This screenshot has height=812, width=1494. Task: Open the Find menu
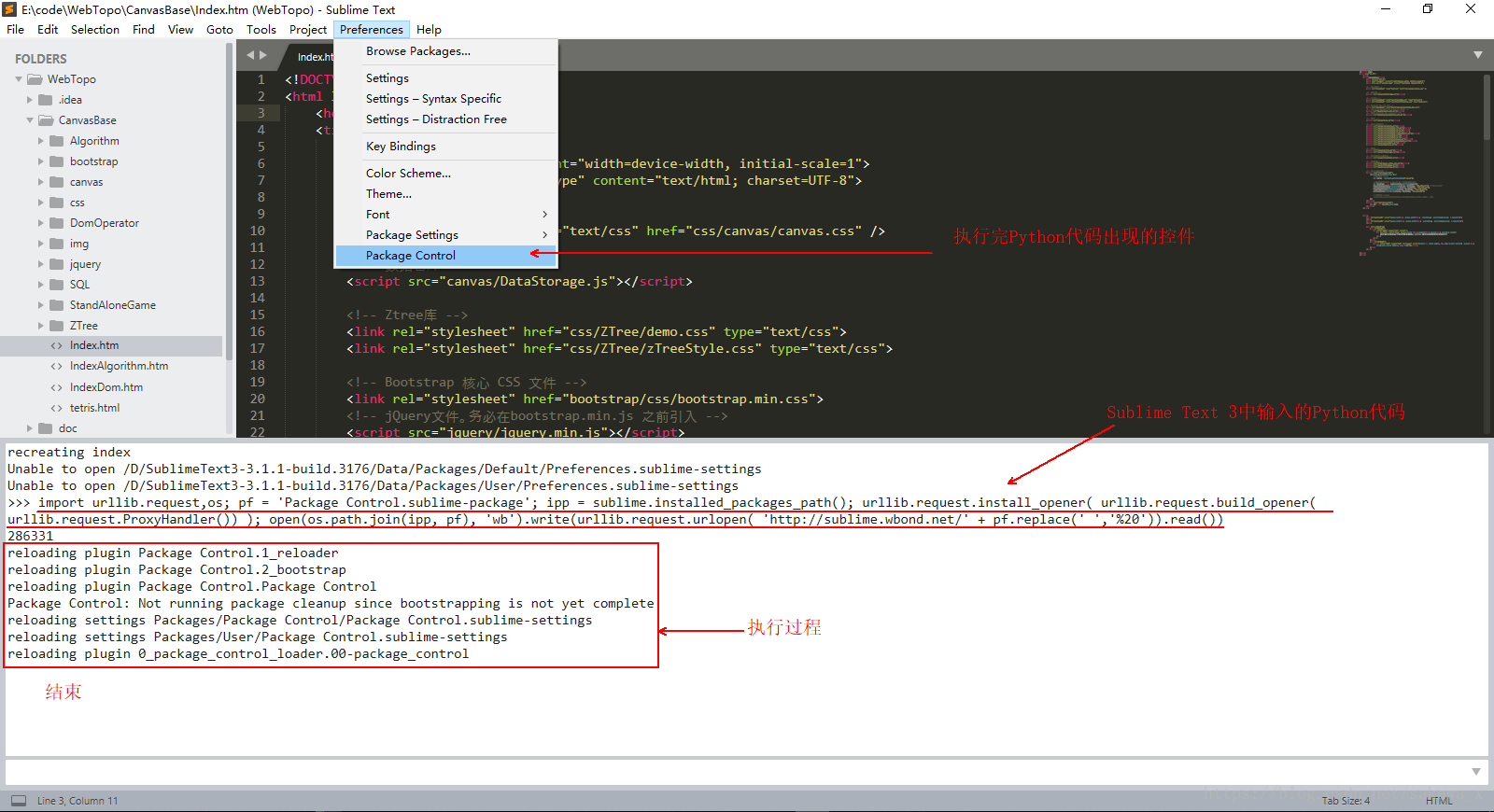coord(144,30)
